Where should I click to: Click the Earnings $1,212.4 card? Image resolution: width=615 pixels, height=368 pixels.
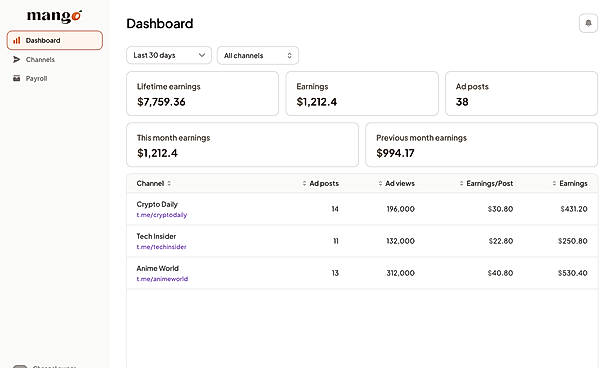pos(362,93)
